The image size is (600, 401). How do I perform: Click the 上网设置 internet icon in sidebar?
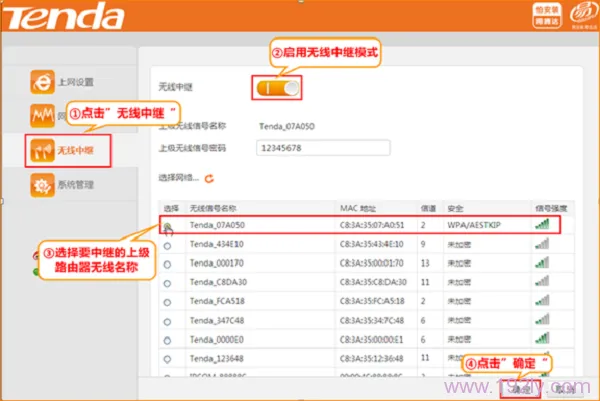click(43, 82)
